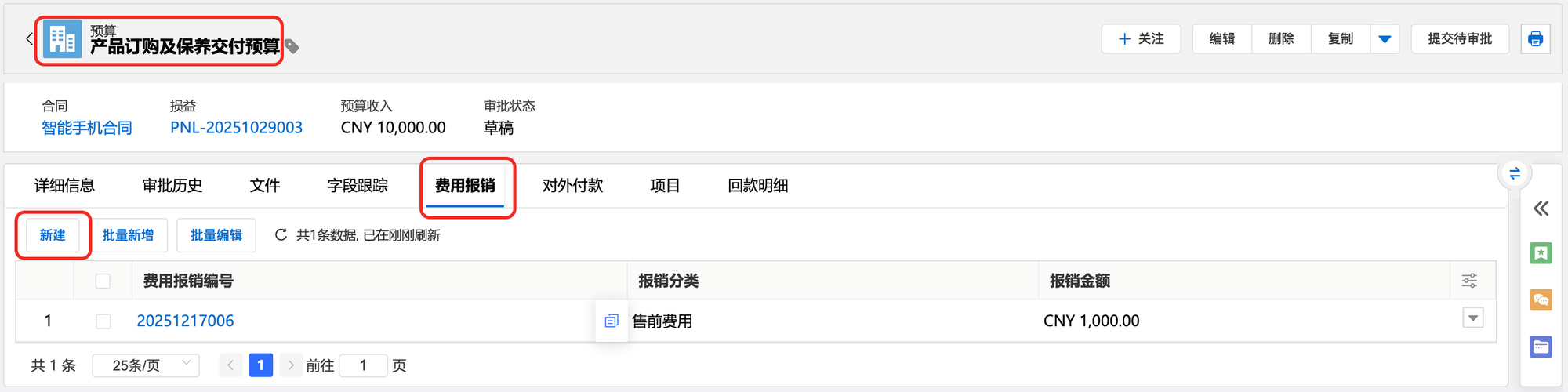Open the orange chat icon in the right sidebar
The height and width of the screenshot is (392, 1568).
tap(1541, 299)
